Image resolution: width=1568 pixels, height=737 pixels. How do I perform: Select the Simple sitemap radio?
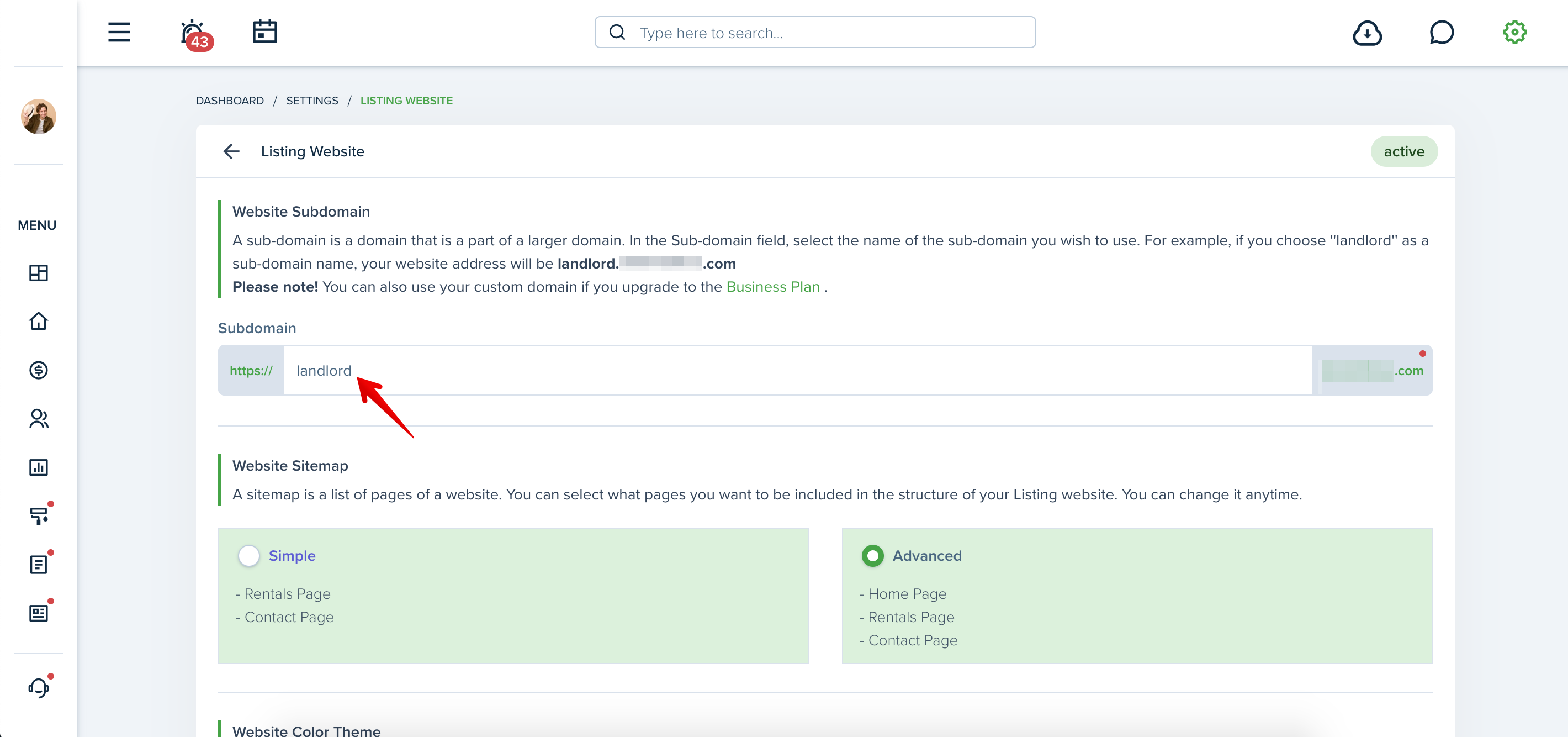248,555
